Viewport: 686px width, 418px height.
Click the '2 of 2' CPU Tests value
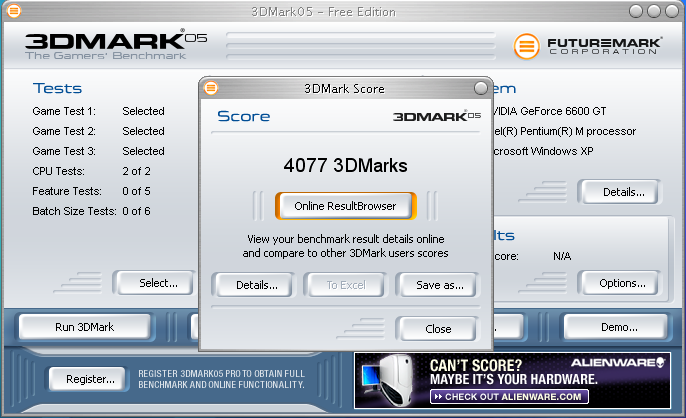point(136,171)
